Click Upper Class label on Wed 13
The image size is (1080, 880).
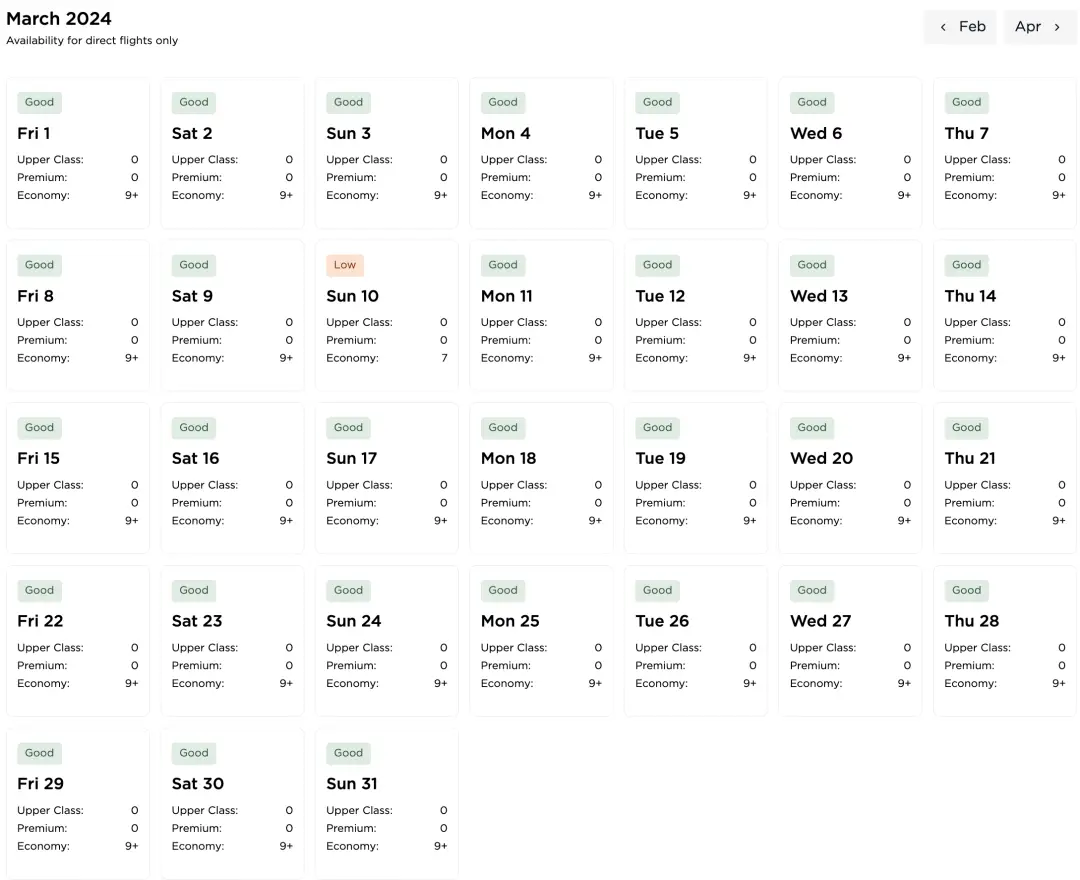point(823,322)
